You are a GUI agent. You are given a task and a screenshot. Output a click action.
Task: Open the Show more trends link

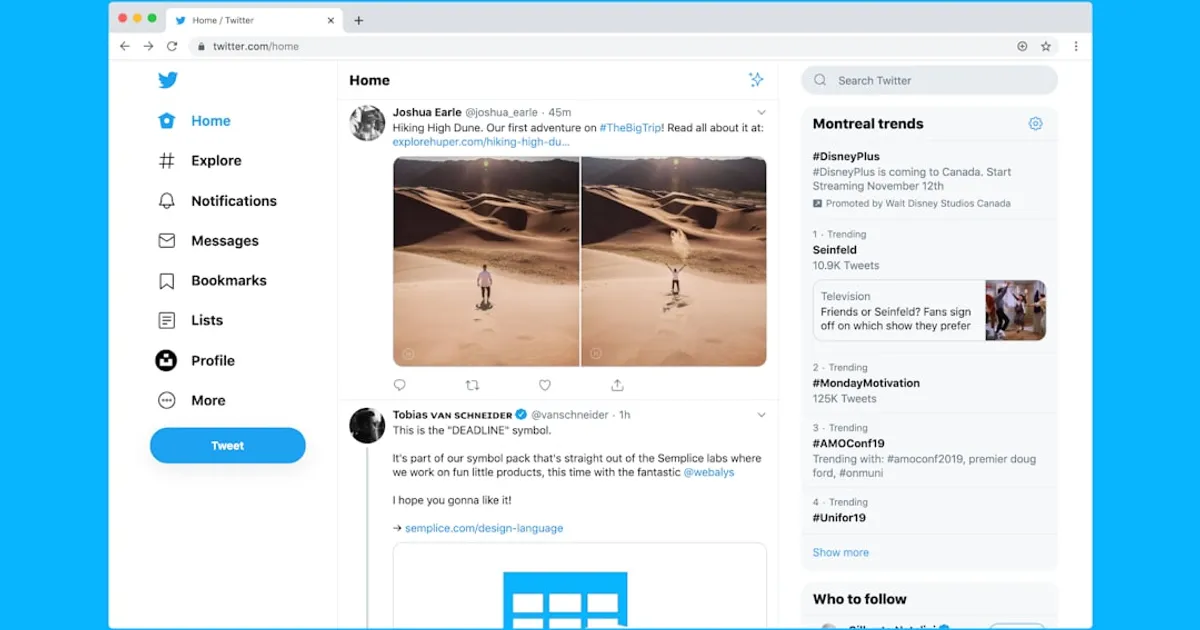click(x=840, y=552)
